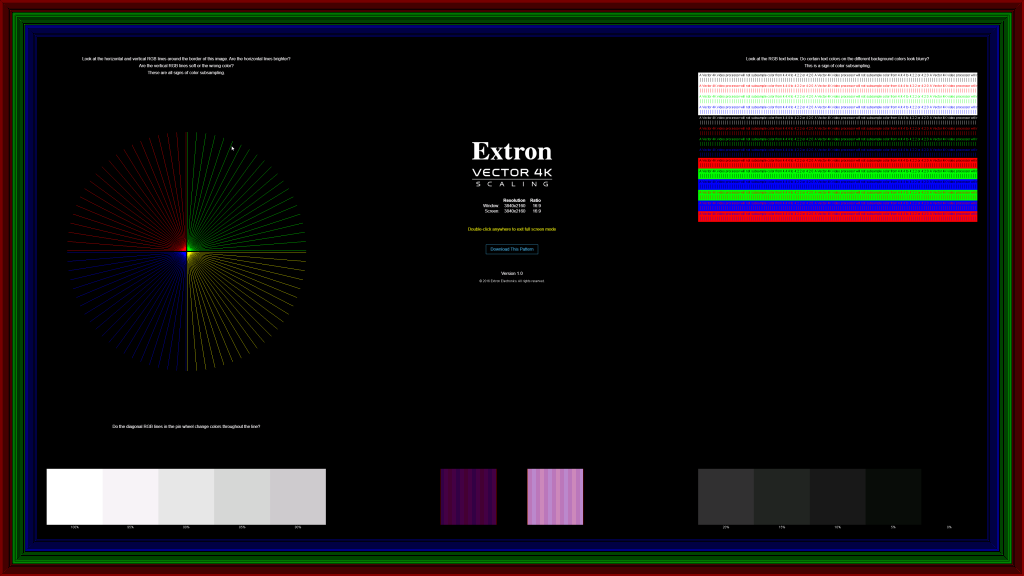This screenshot has height=576, width=1024.
Task: Click the dark purple striped test patch
Action: (468, 496)
